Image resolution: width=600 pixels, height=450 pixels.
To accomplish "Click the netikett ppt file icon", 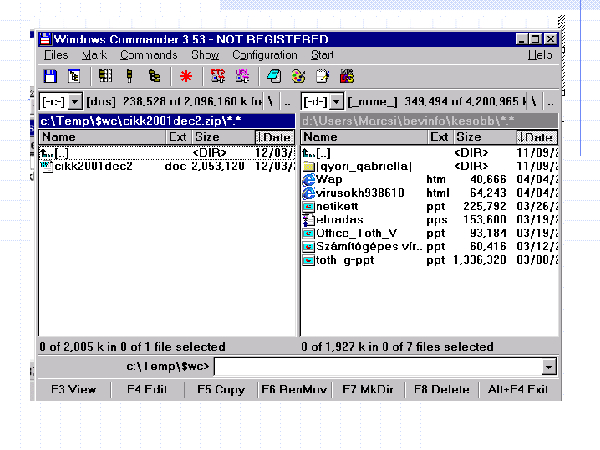I will point(309,207).
